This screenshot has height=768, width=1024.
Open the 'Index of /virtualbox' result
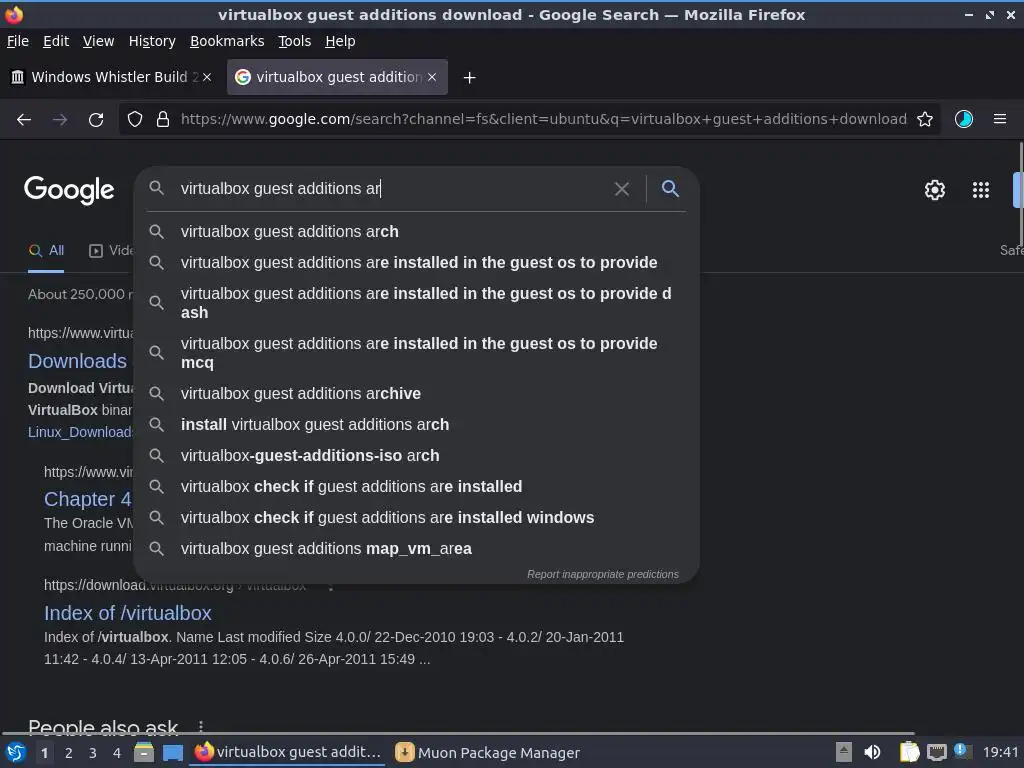tap(128, 613)
